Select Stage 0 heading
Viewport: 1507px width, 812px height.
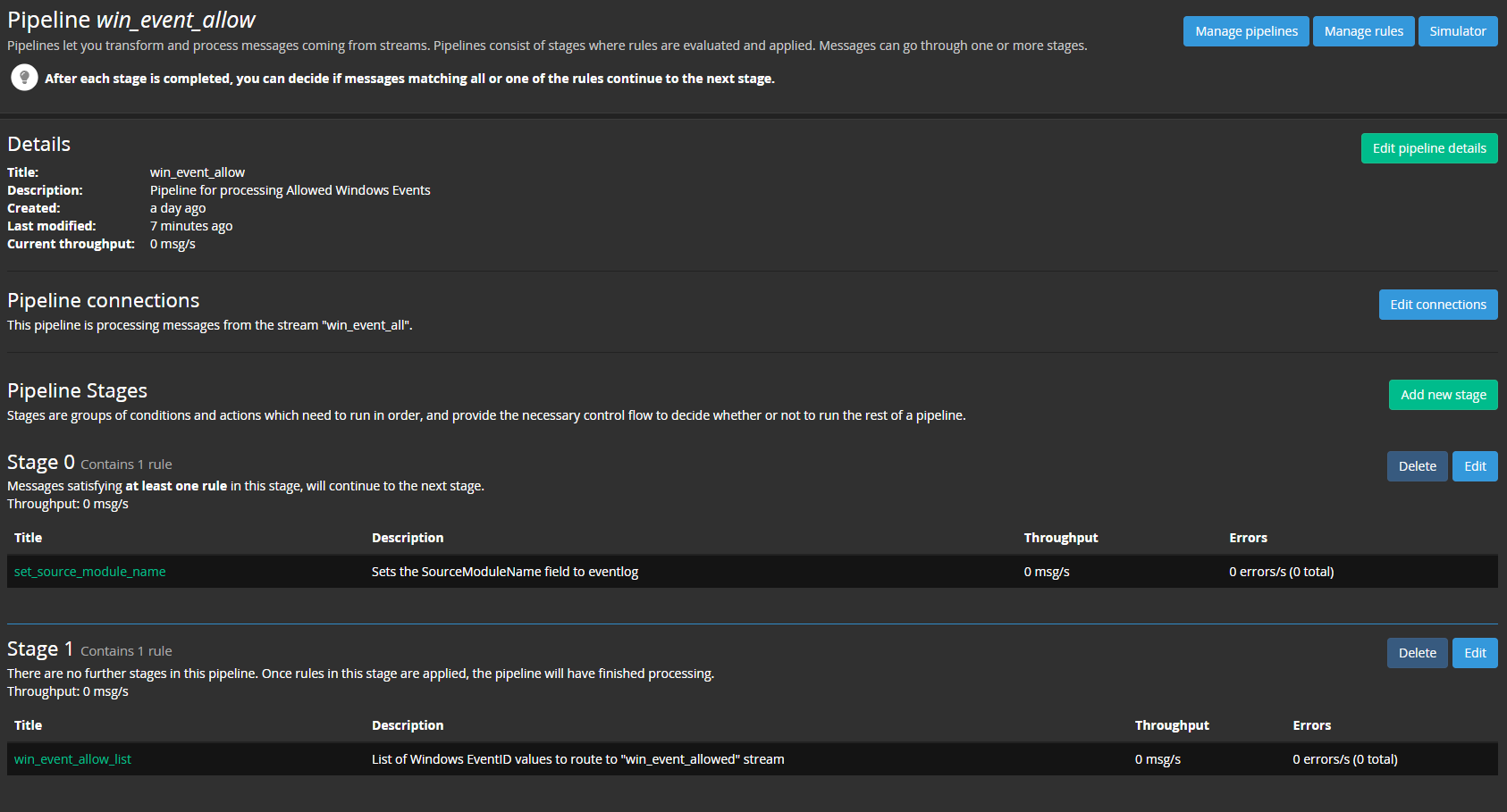point(41,463)
